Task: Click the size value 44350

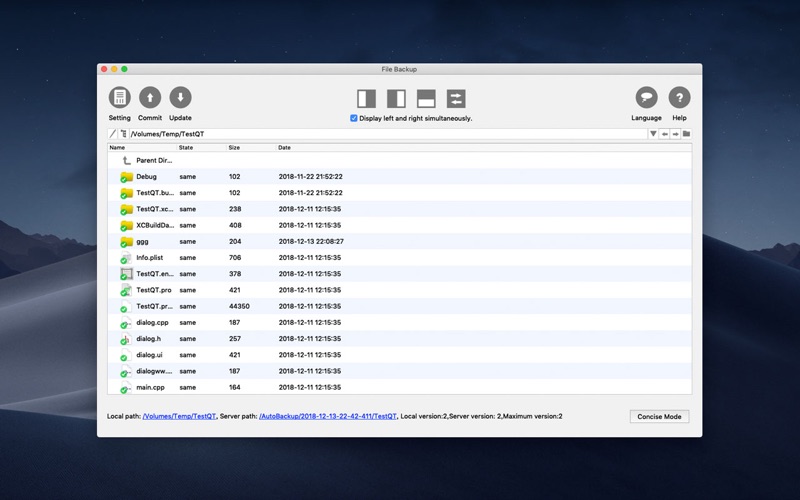Action: click(x=239, y=306)
